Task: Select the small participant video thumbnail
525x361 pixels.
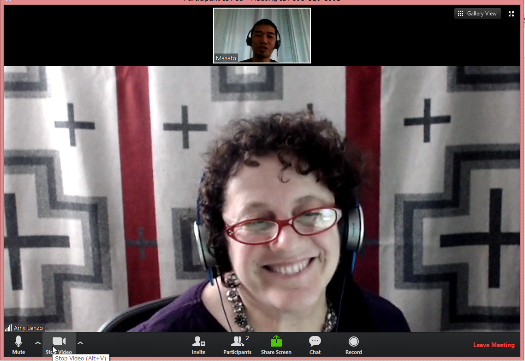Action: tap(262, 35)
